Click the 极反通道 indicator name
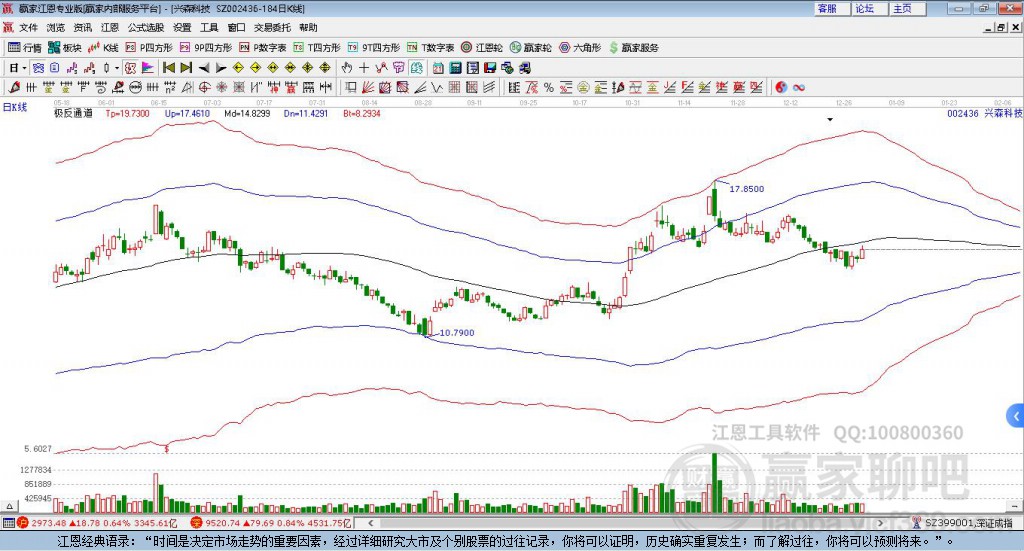The image size is (1024, 551). [x=73, y=113]
